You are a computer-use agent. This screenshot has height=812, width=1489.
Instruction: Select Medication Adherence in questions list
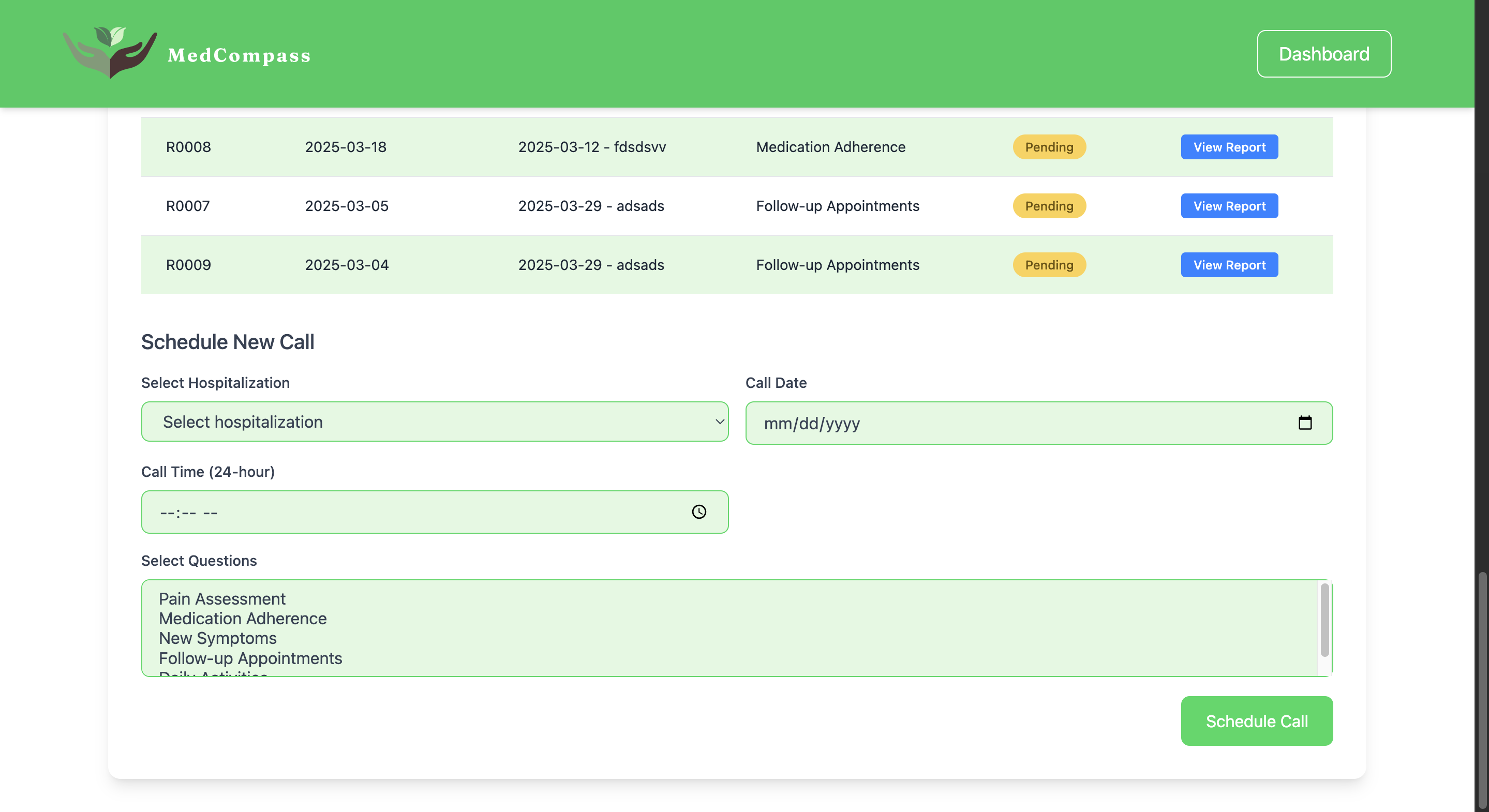243,619
